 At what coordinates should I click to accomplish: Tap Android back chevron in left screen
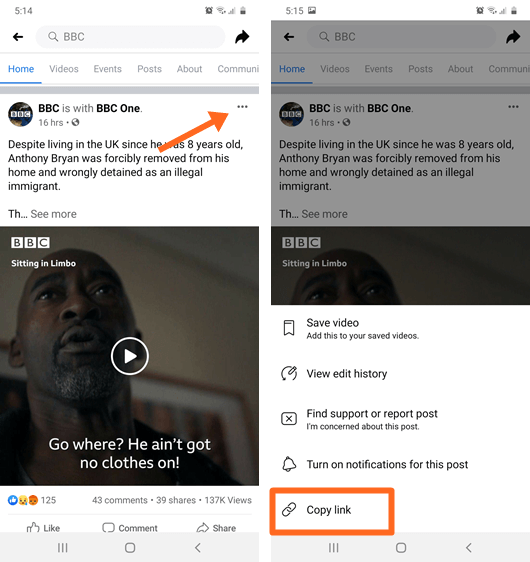[197, 548]
